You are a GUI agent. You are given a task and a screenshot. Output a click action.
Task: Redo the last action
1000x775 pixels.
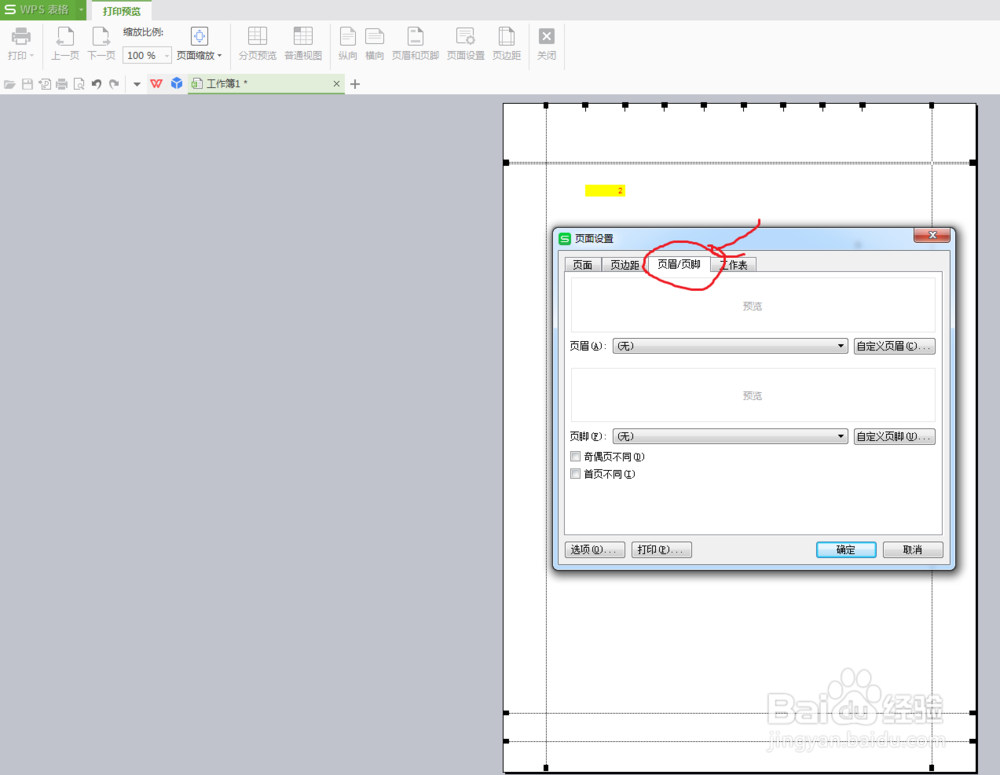[x=114, y=84]
